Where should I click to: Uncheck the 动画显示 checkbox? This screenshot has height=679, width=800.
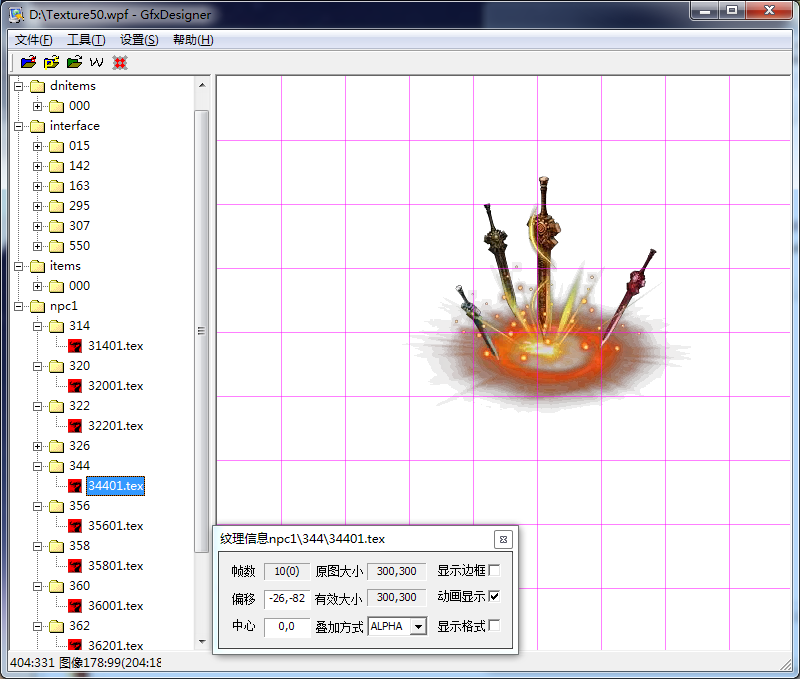(x=494, y=596)
